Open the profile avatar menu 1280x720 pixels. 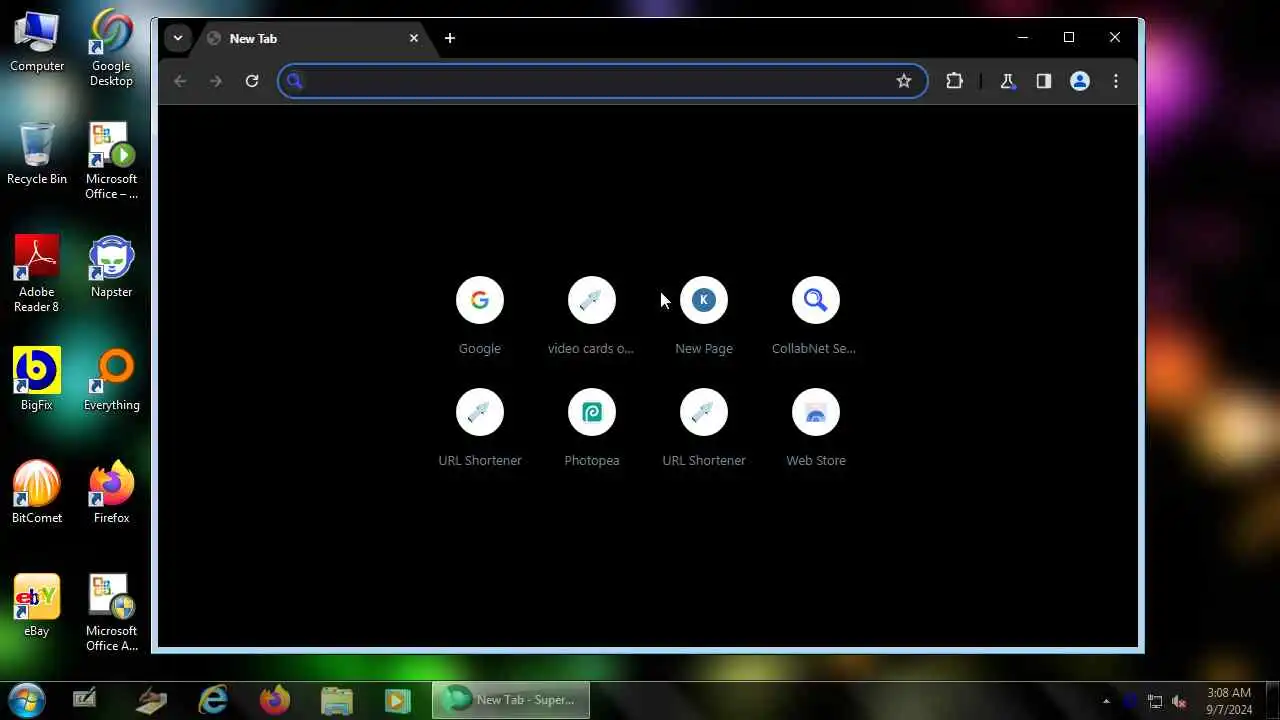click(1080, 81)
